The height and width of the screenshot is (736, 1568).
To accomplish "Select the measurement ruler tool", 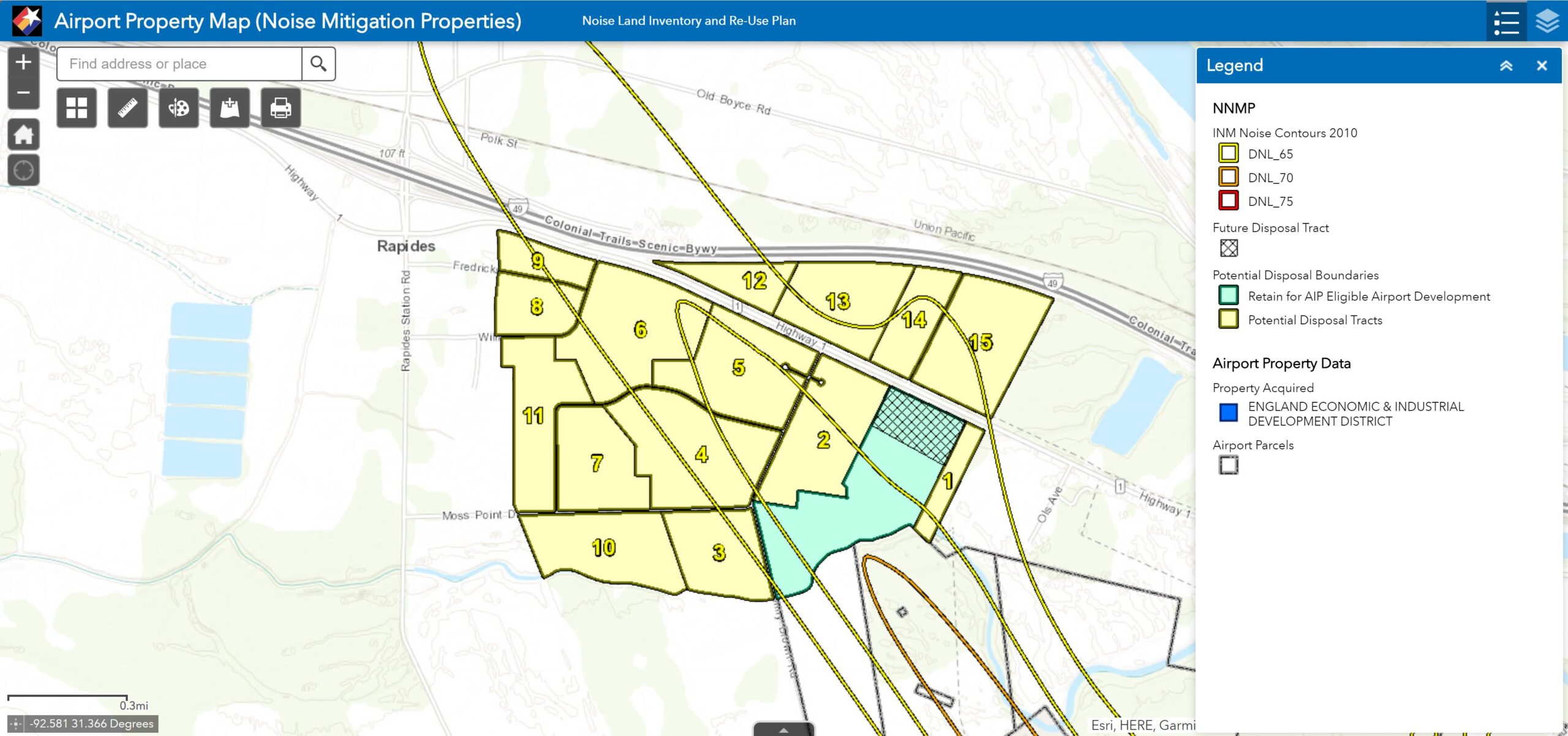I will point(127,108).
